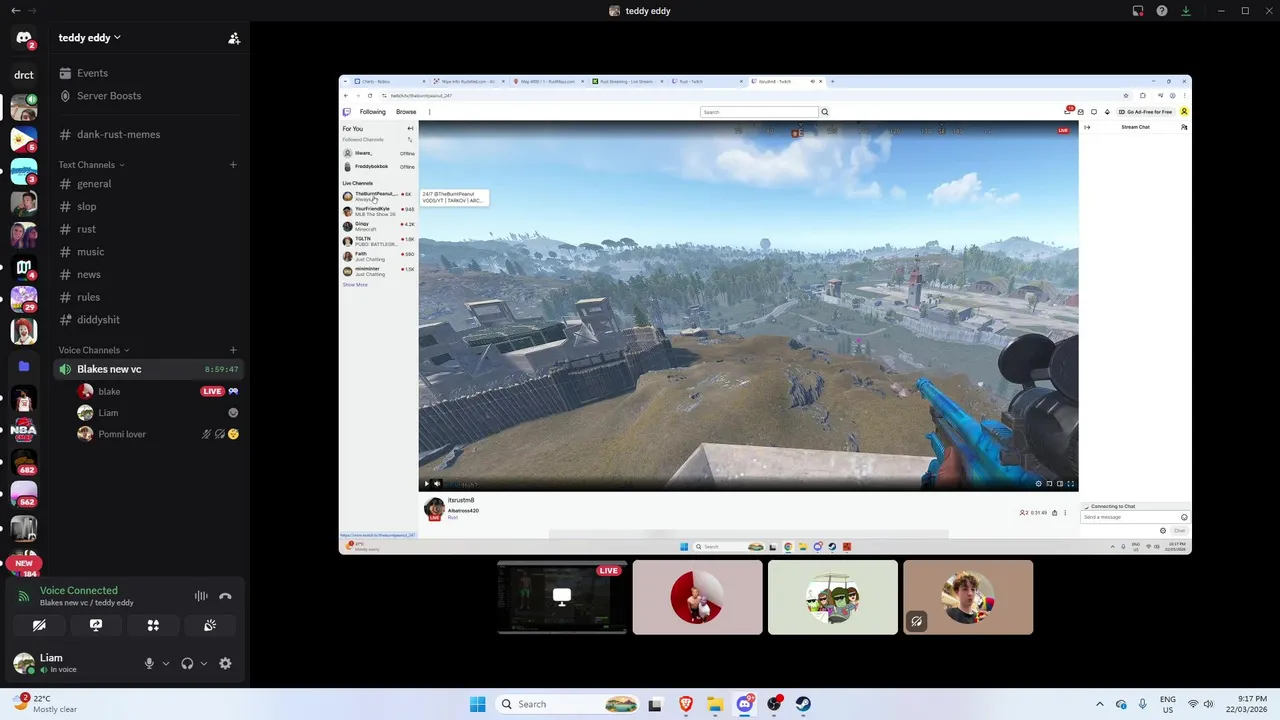Viewport: 1280px width, 720px height.
Task: Click the voice connection signal icon
Action: pyautogui.click(x=24, y=596)
